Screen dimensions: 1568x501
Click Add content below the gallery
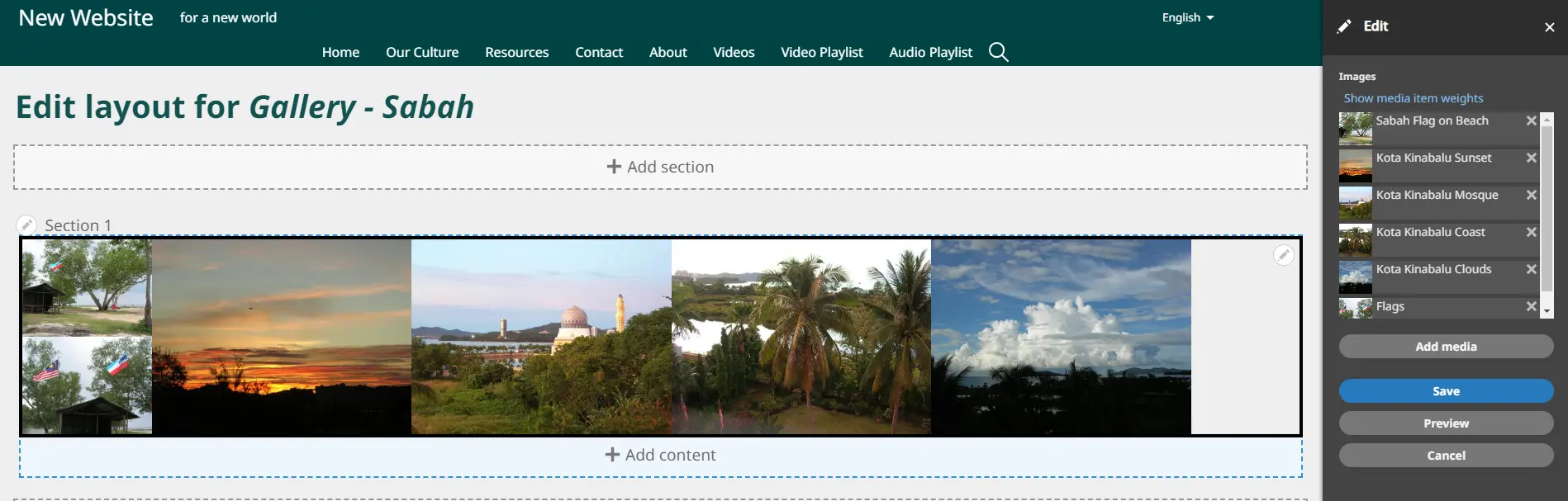659,455
